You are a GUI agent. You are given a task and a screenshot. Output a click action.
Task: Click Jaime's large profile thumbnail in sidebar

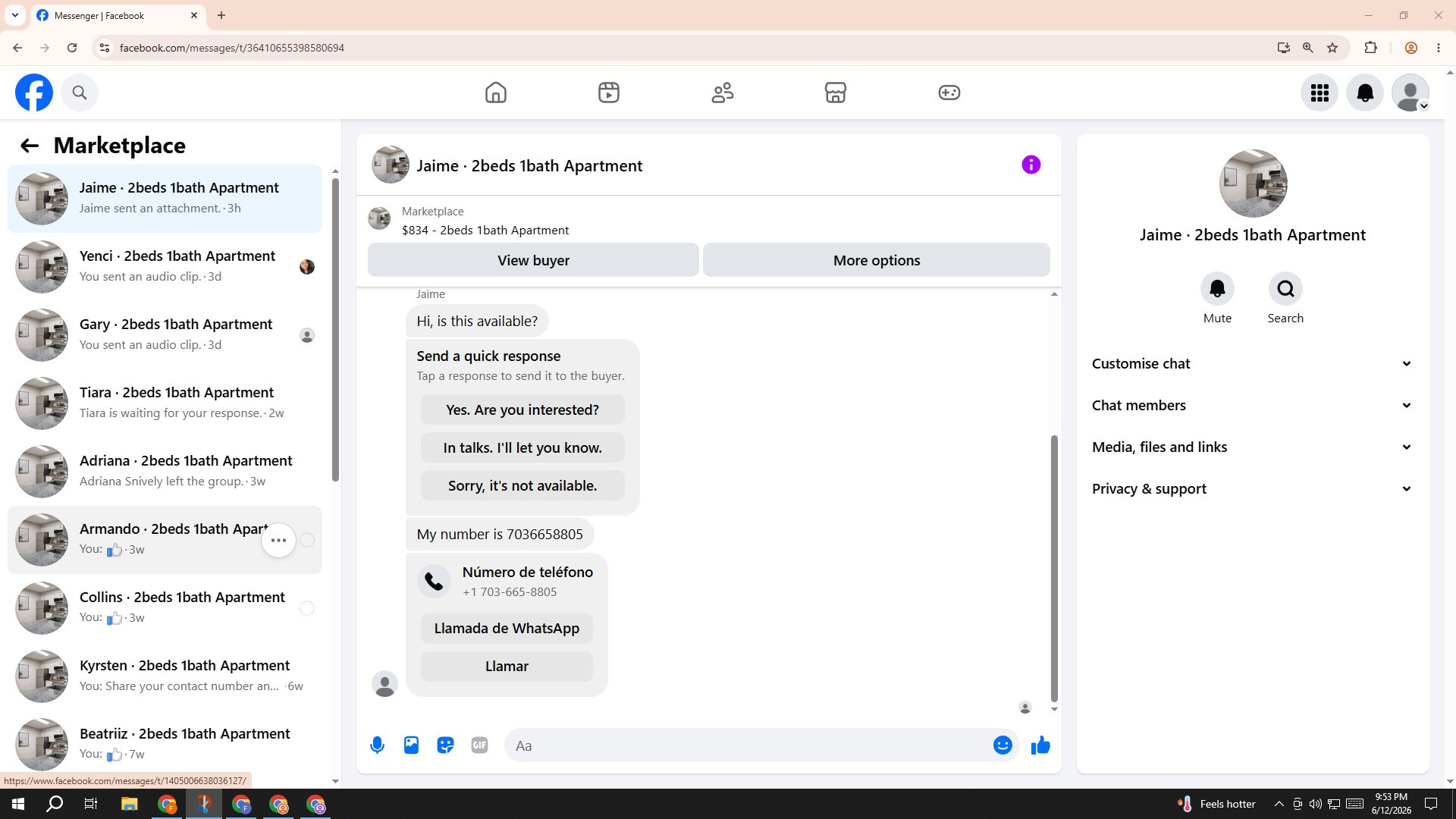tap(1253, 184)
